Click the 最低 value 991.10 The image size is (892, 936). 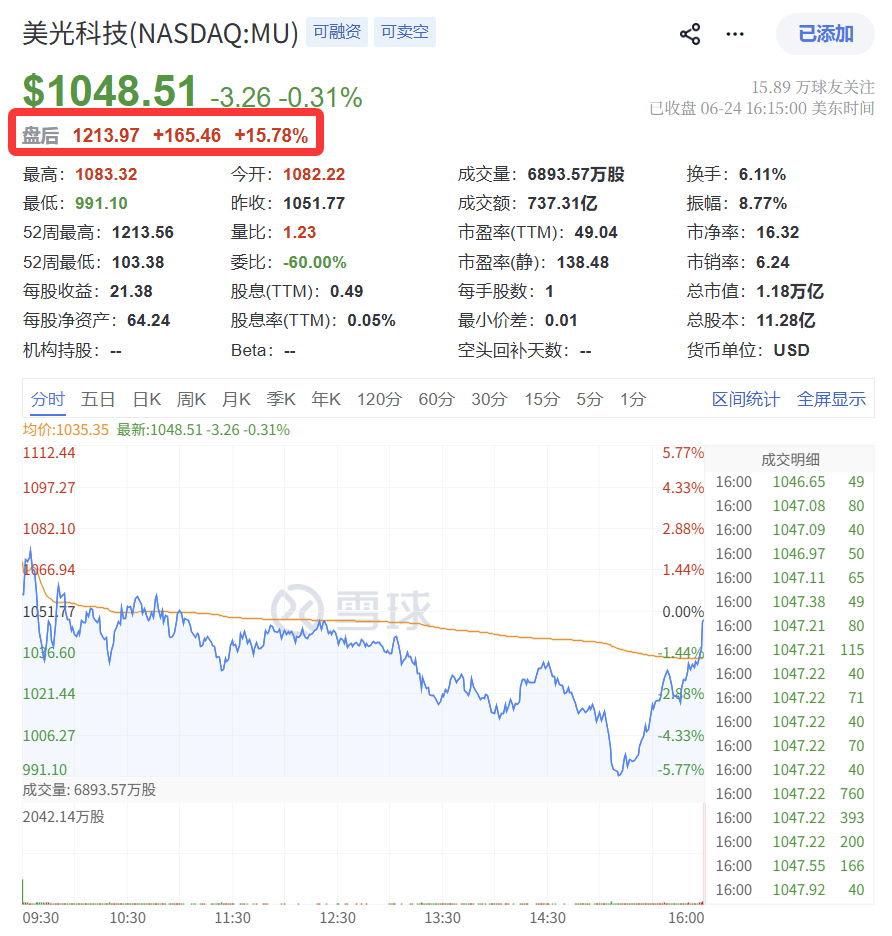[101, 204]
